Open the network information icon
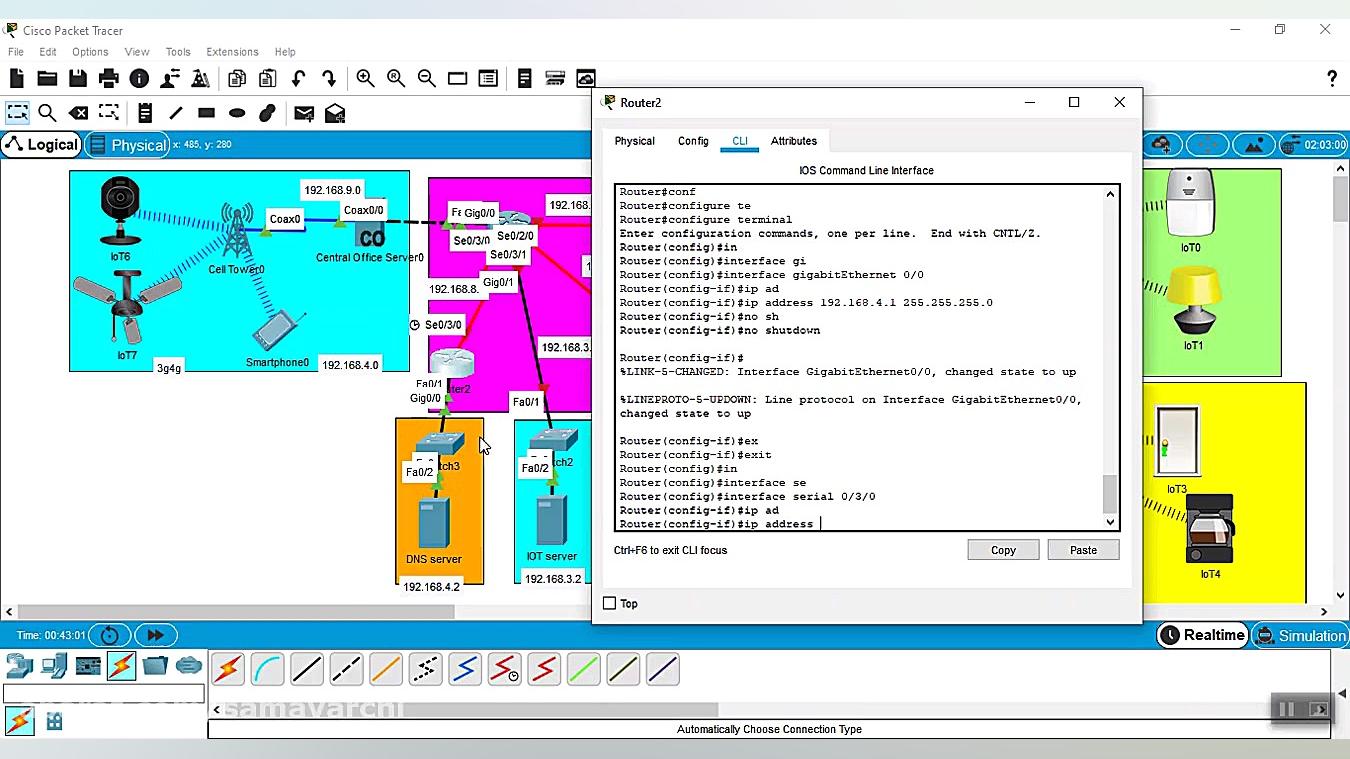Screen dimensions: 1350x759 (x=139, y=78)
